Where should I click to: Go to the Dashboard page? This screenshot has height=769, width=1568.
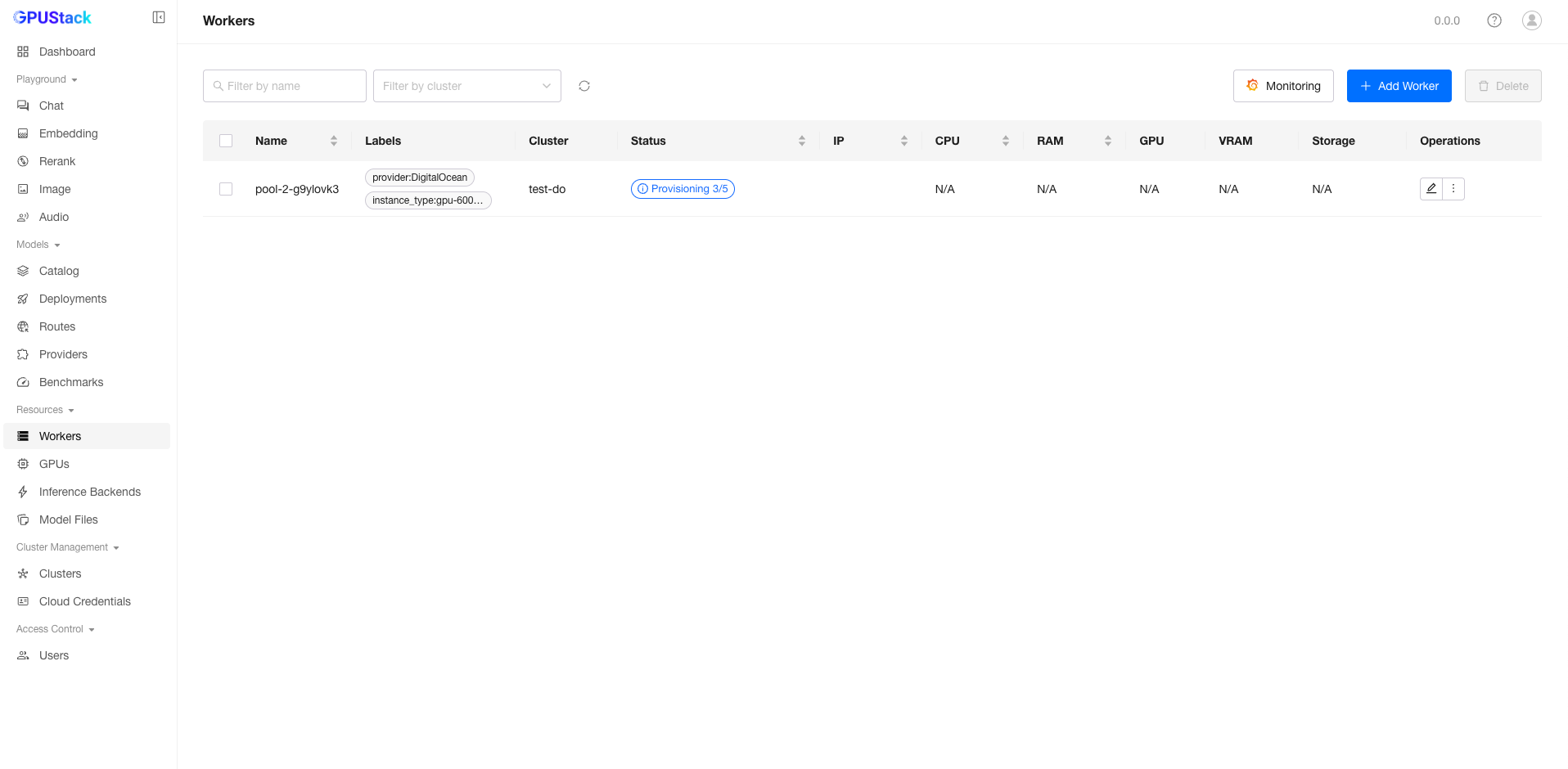[x=67, y=52]
